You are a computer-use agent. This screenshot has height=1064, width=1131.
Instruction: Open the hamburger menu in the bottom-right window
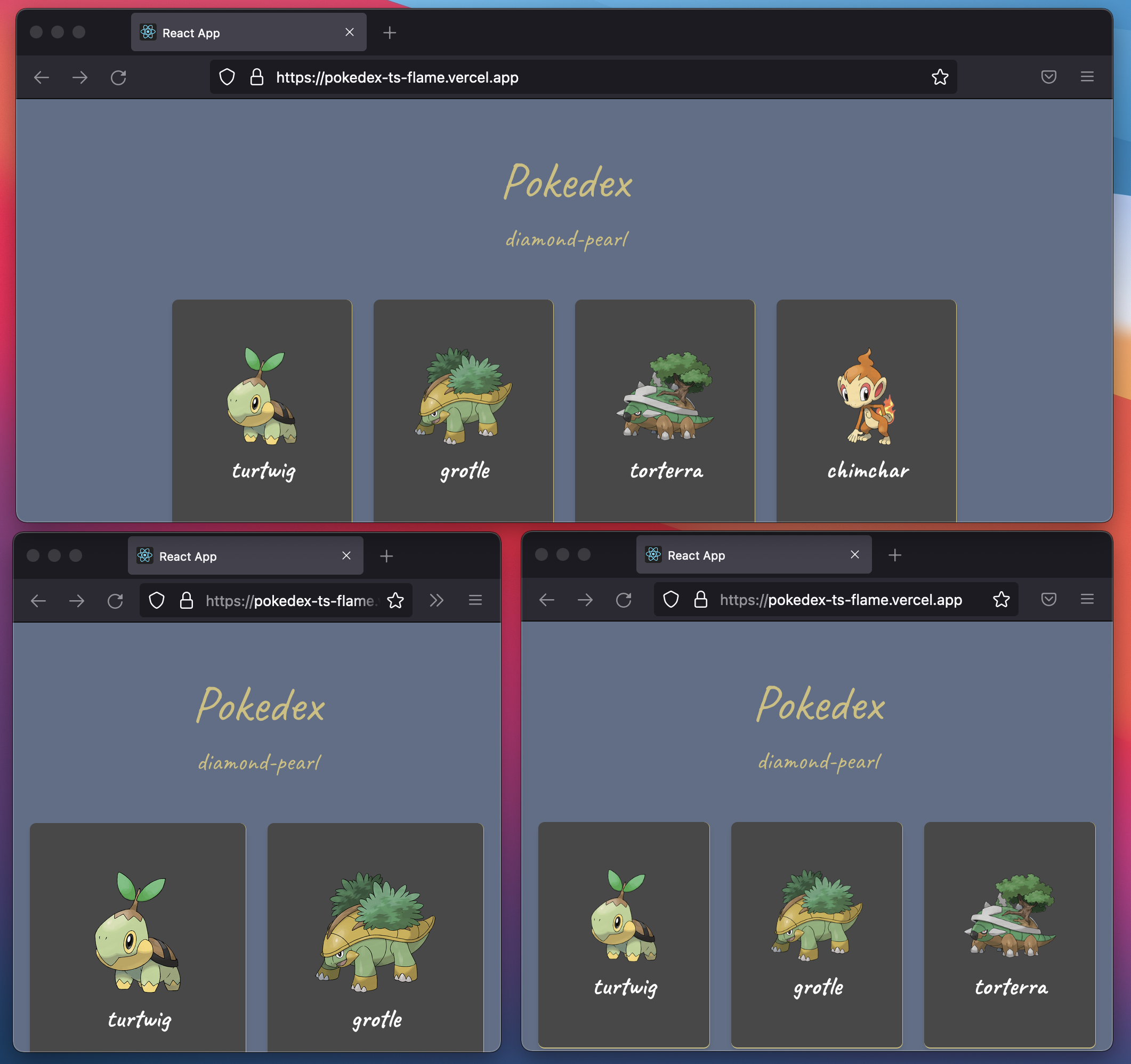click(1087, 599)
